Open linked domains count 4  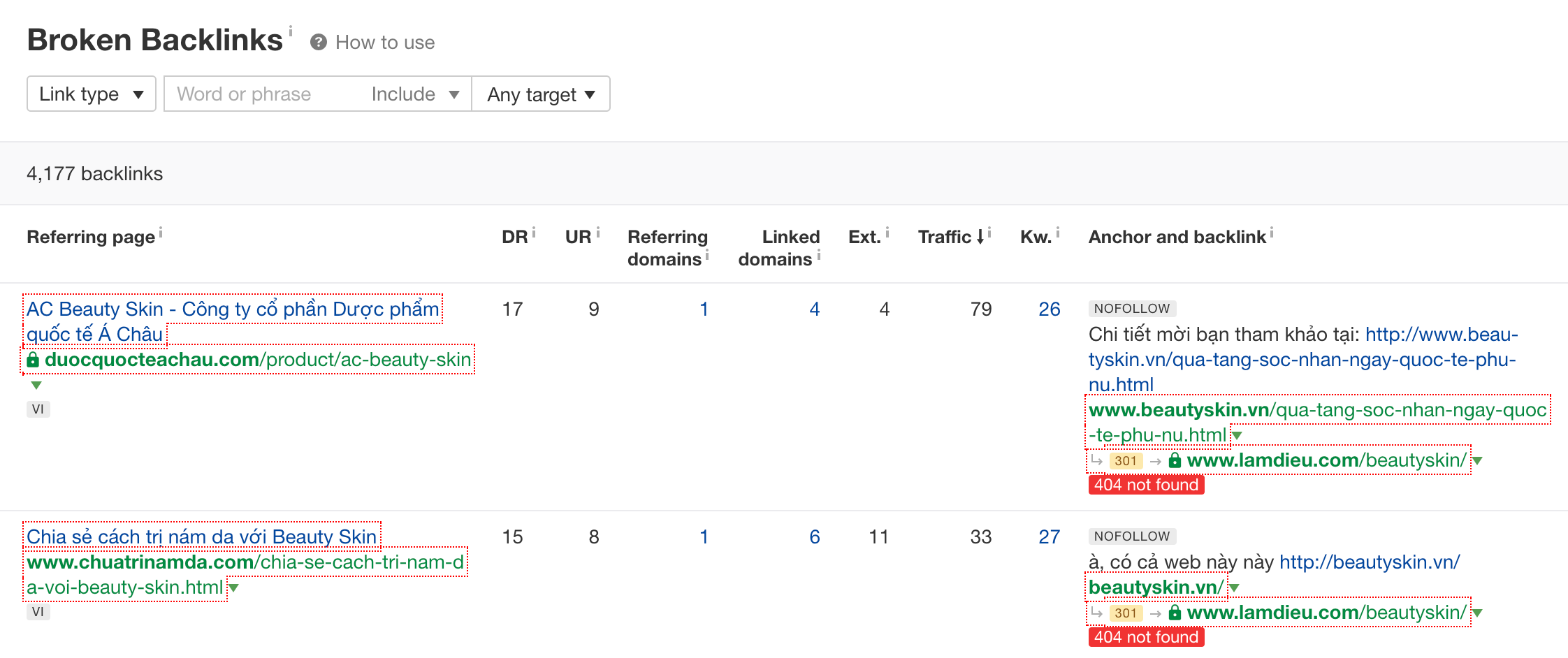point(815,309)
